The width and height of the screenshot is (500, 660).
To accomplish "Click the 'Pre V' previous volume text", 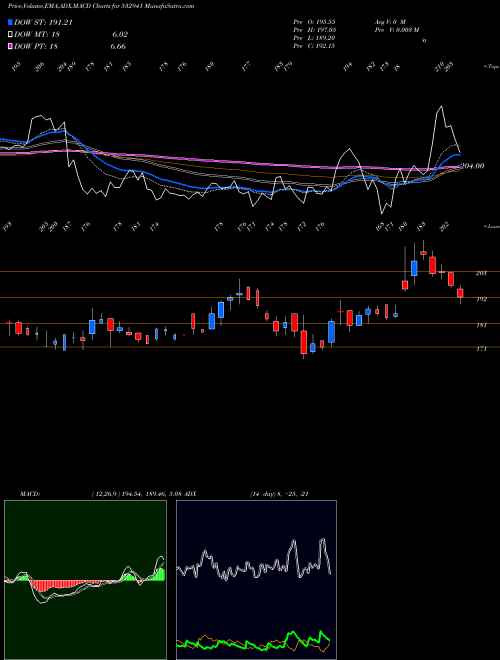I will (x=397, y=30).
